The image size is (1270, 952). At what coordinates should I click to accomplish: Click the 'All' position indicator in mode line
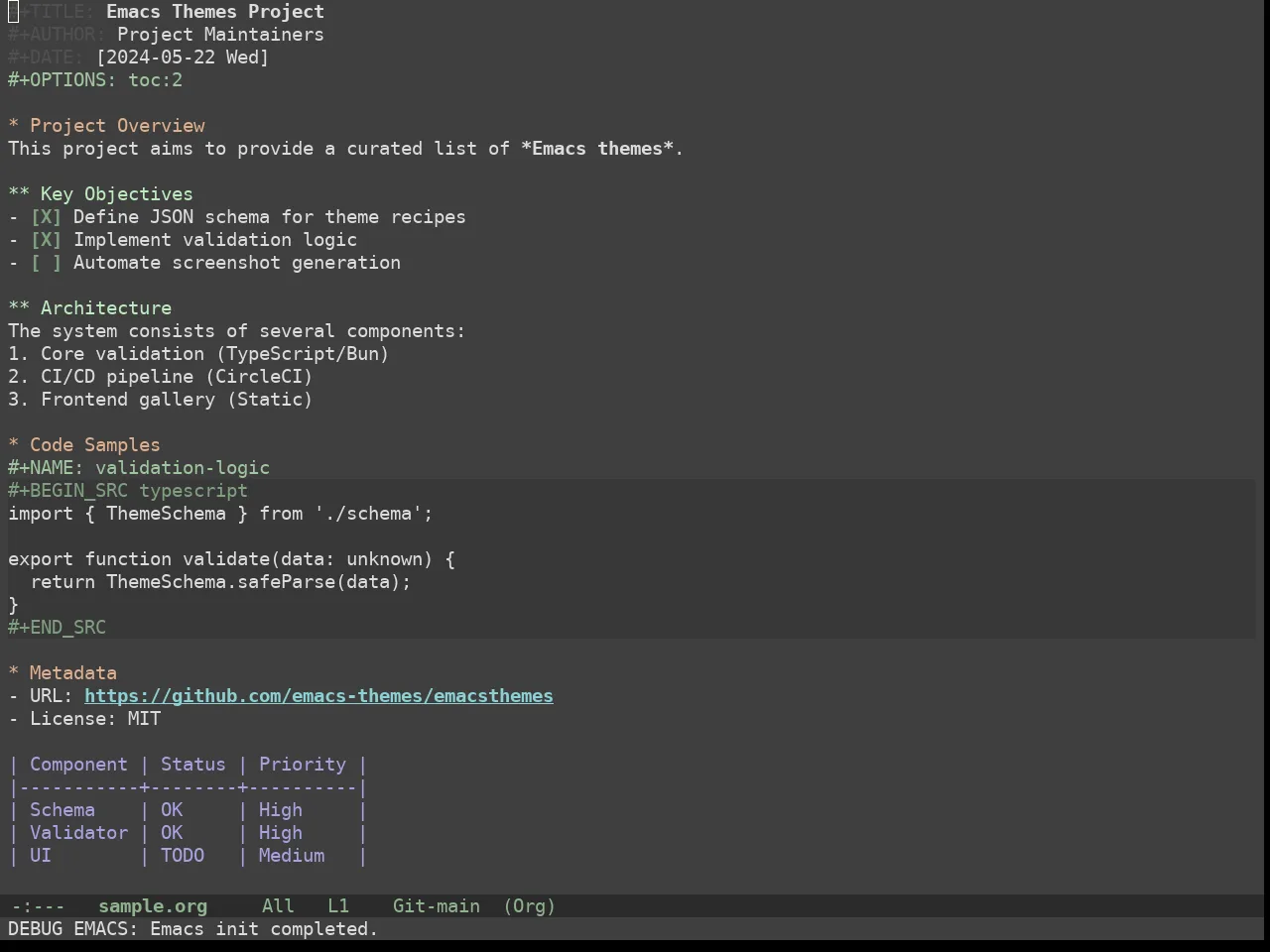[278, 906]
